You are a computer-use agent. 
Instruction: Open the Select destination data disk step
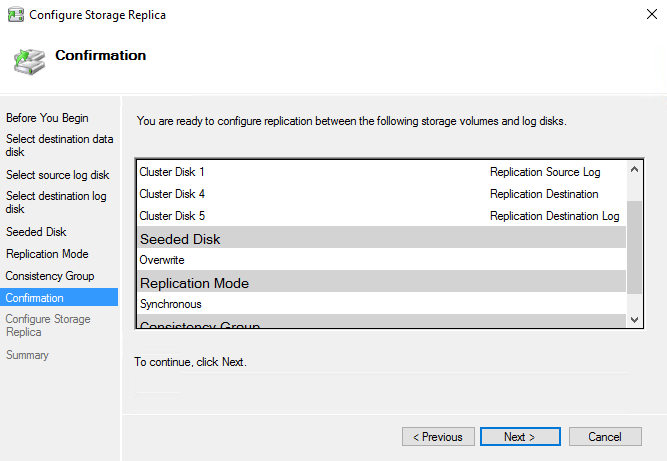click(x=60, y=145)
